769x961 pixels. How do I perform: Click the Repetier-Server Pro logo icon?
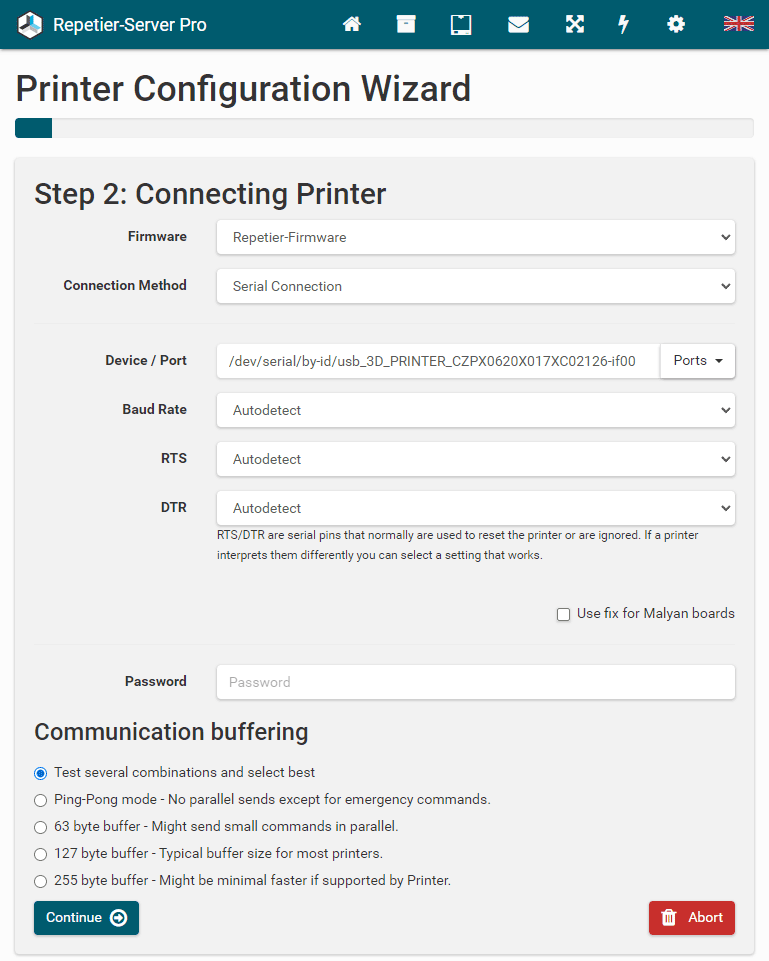tap(31, 25)
